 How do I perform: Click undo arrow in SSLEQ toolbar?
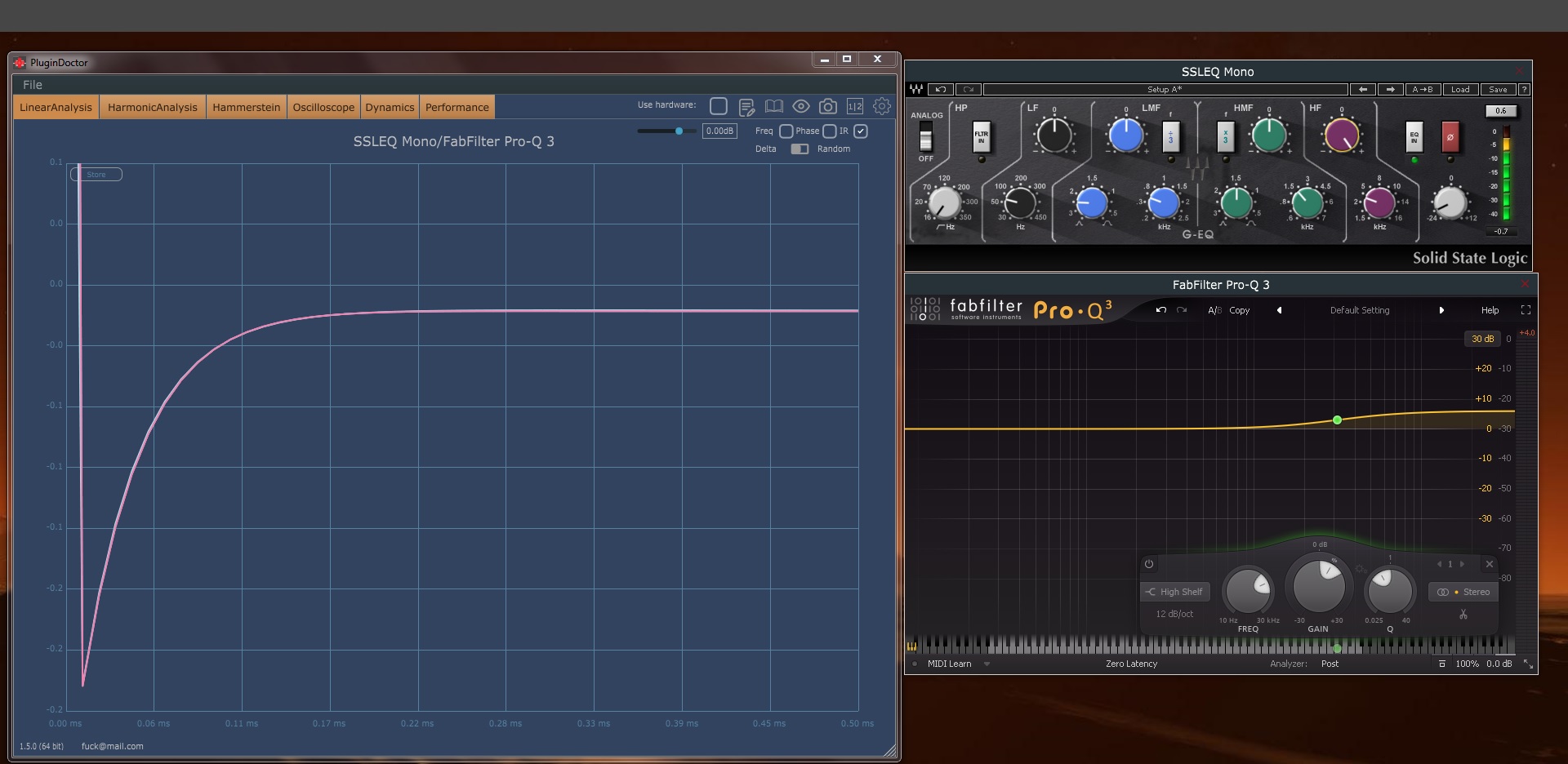click(940, 89)
